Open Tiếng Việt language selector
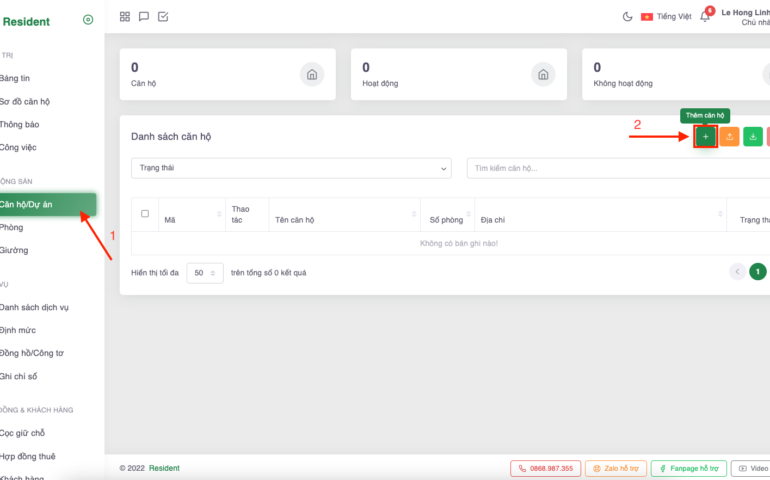 (666, 17)
